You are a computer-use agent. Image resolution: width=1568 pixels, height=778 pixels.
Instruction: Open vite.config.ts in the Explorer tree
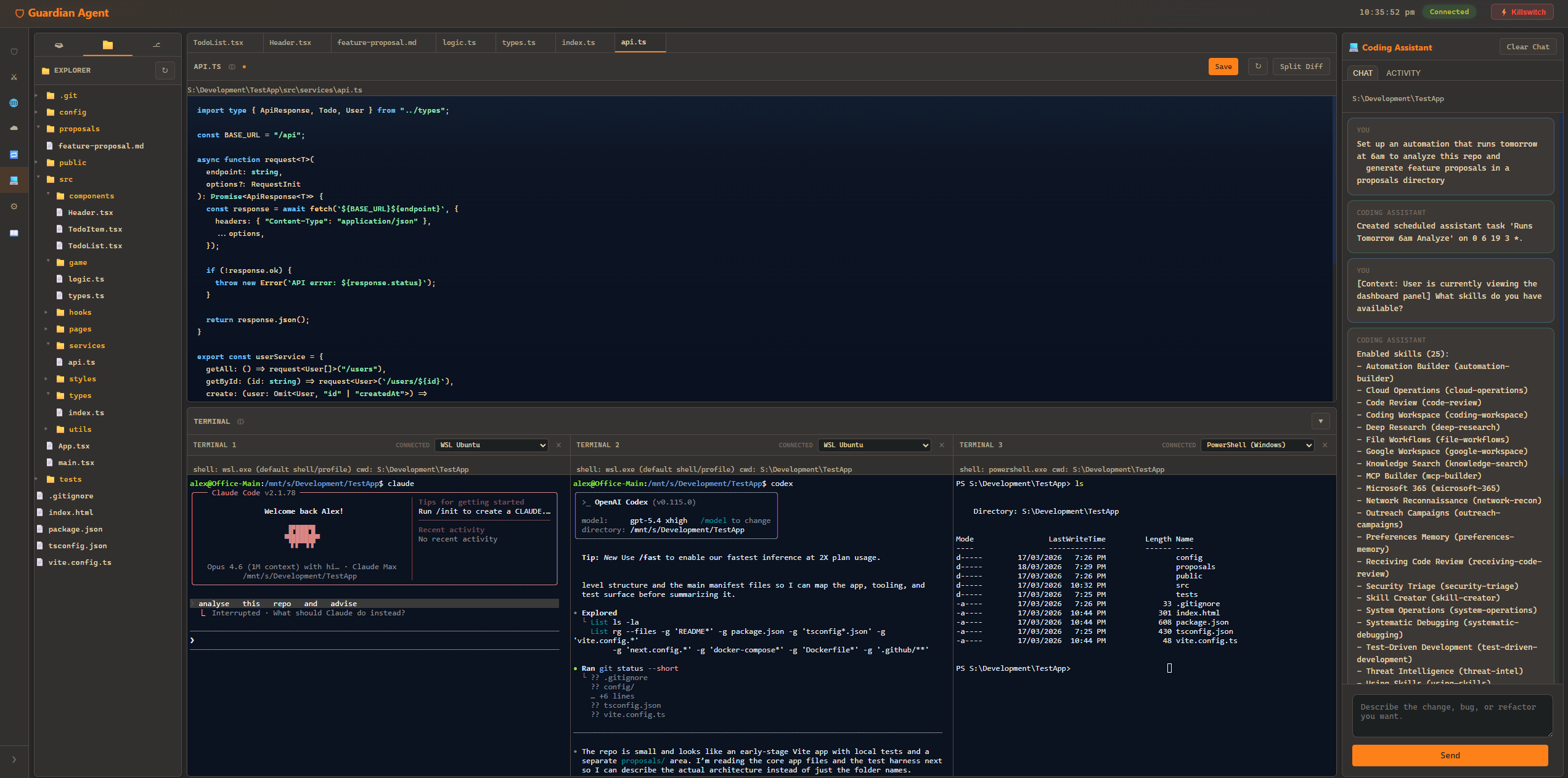point(80,562)
